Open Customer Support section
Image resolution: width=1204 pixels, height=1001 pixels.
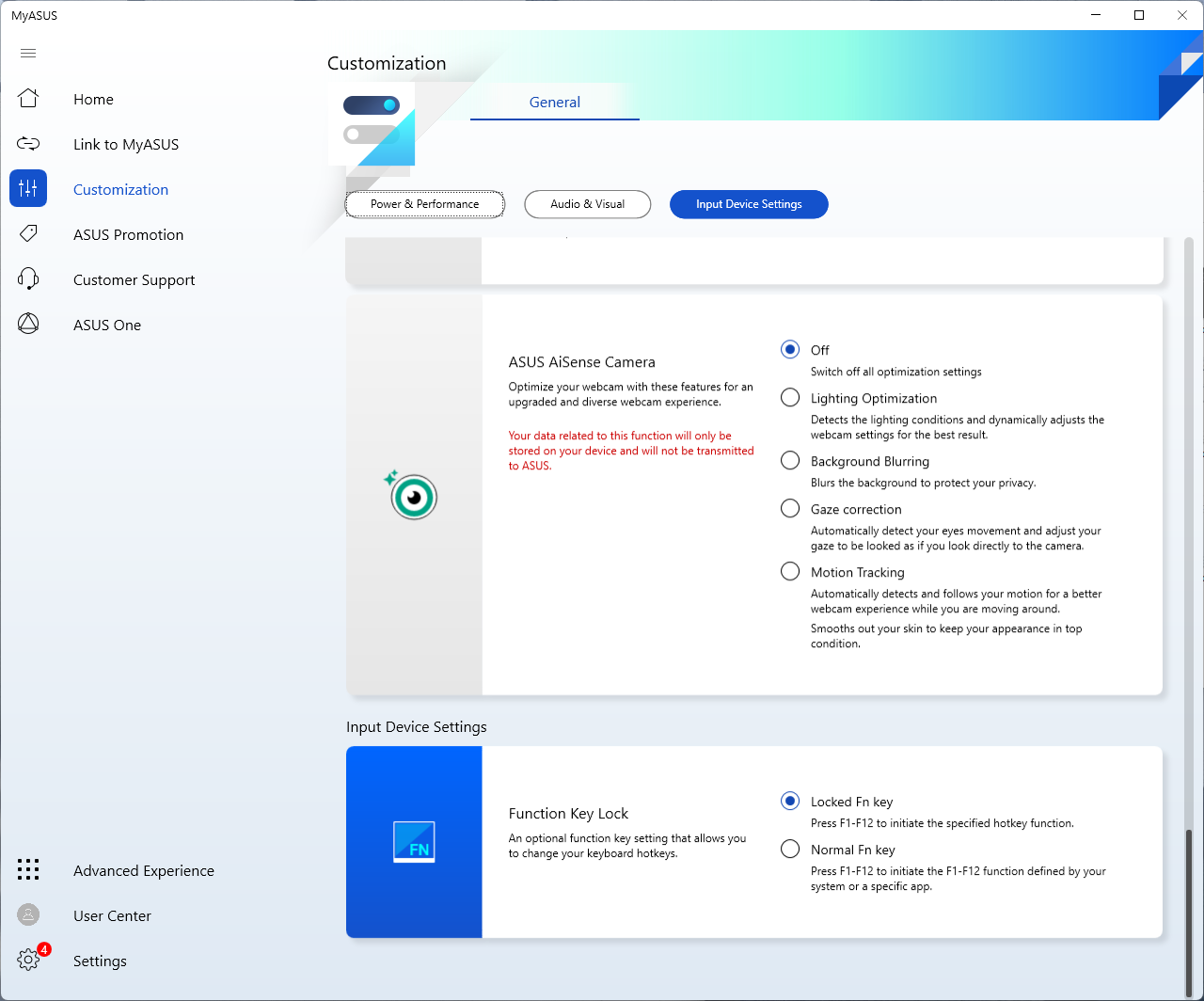[x=134, y=279]
